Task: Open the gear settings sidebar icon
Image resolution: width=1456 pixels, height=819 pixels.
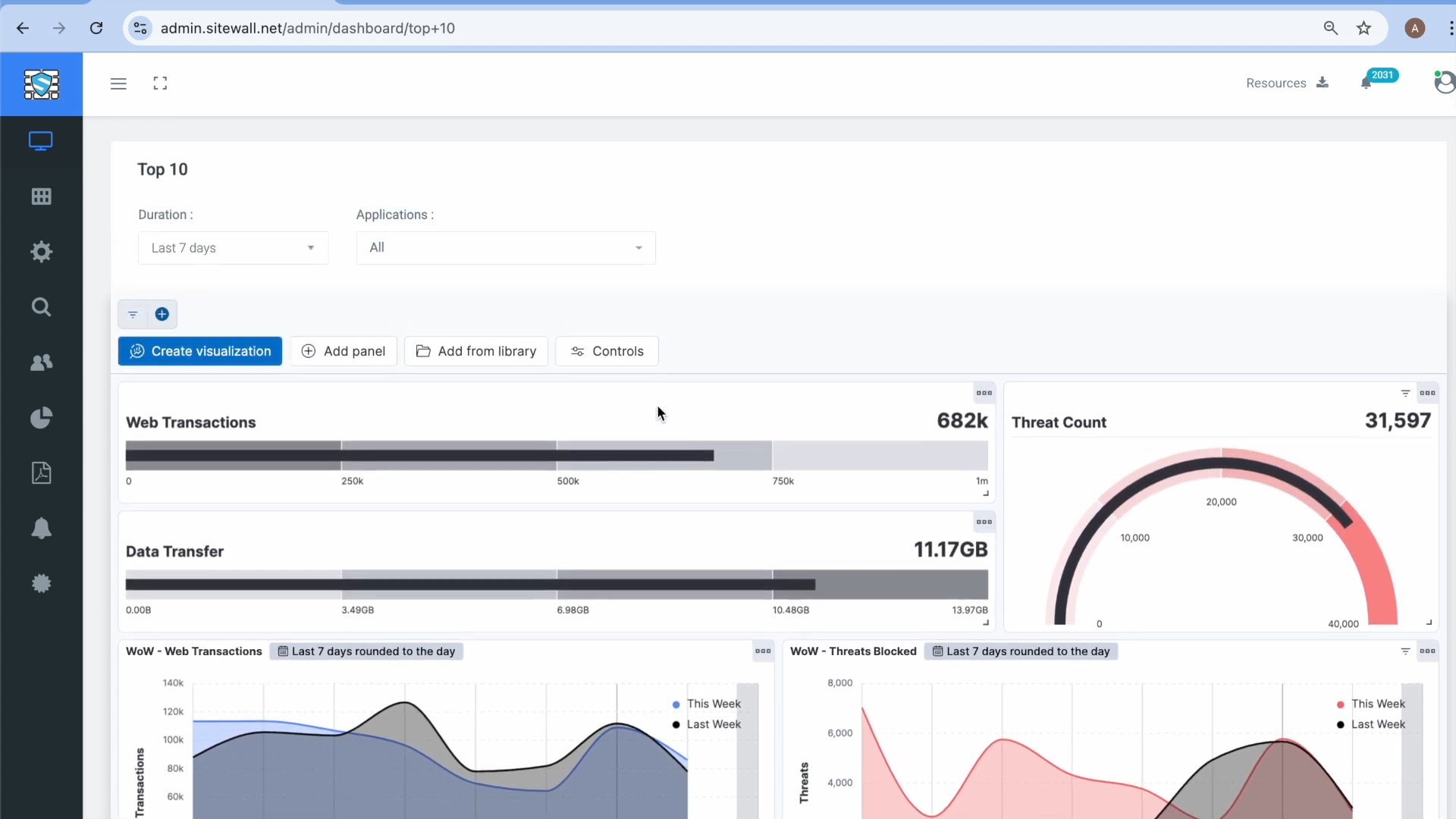Action: [x=41, y=252]
